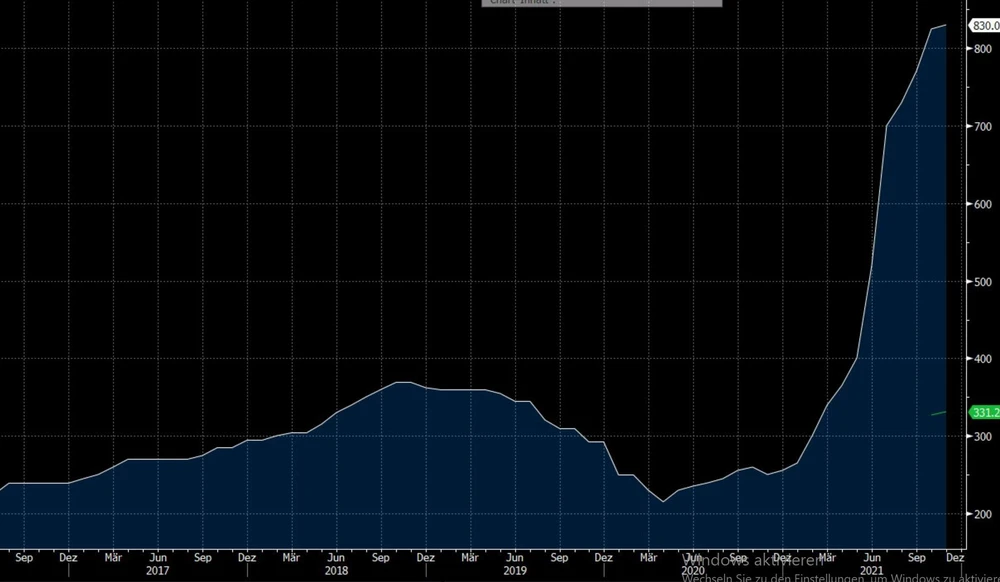
Task: Click the rightmost Dez label on time axis
Action: click(x=955, y=558)
